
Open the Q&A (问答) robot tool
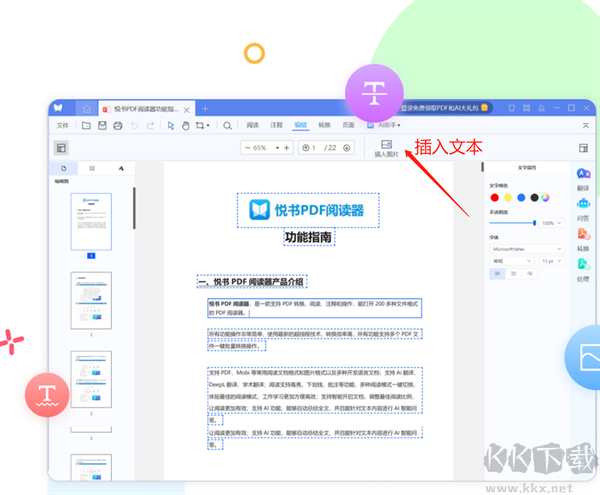(x=583, y=210)
